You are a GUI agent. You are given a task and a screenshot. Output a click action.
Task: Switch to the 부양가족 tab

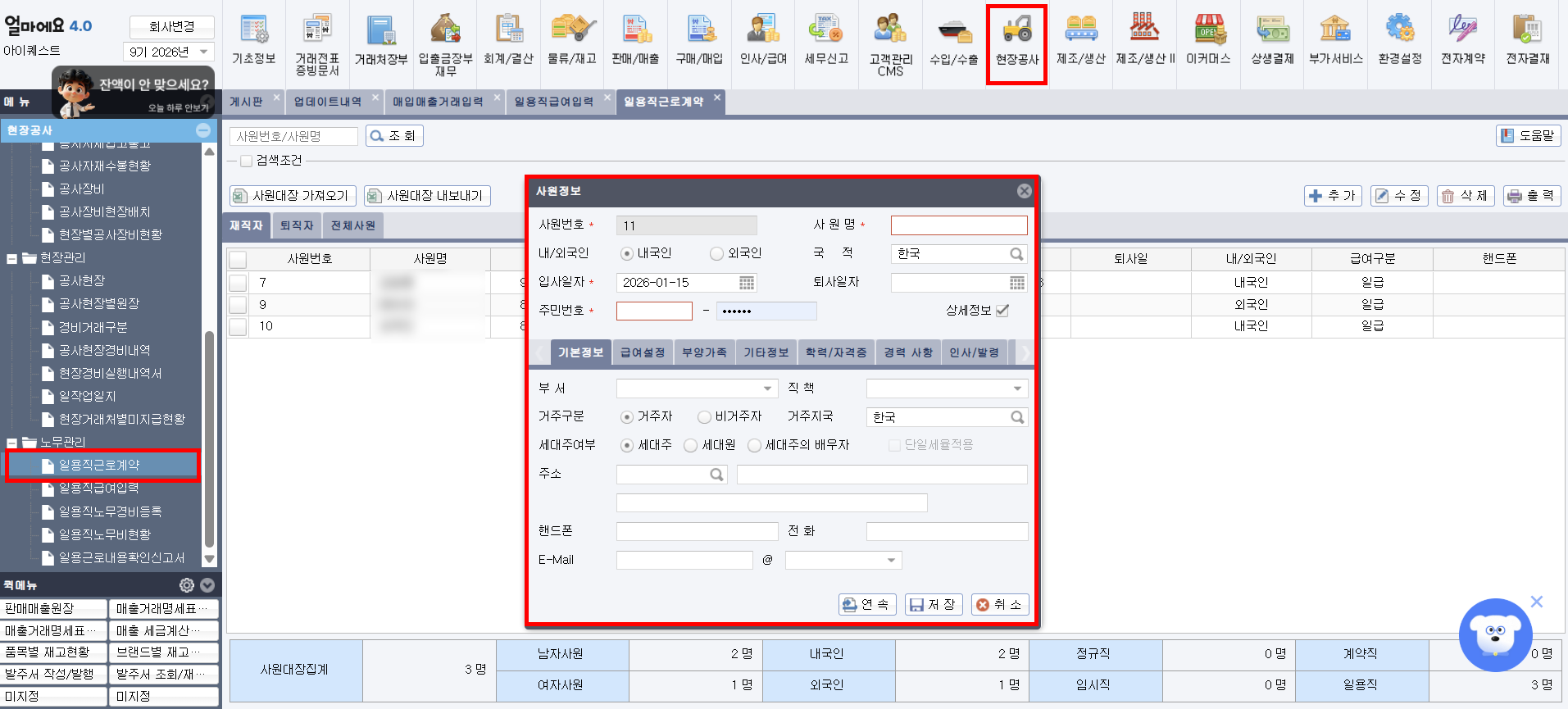tap(705, 352)
